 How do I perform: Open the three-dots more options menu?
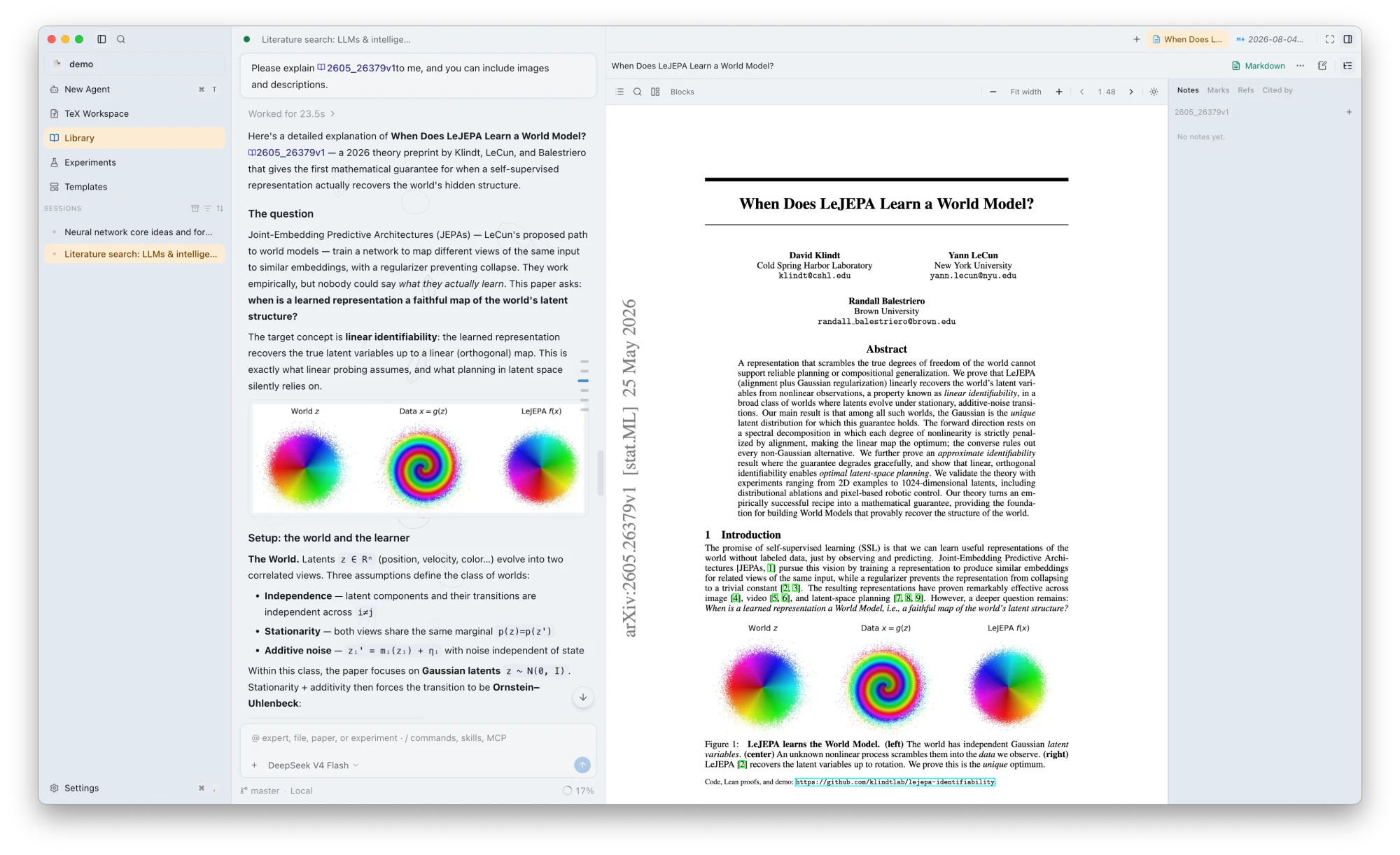[x=1300, y=66]
